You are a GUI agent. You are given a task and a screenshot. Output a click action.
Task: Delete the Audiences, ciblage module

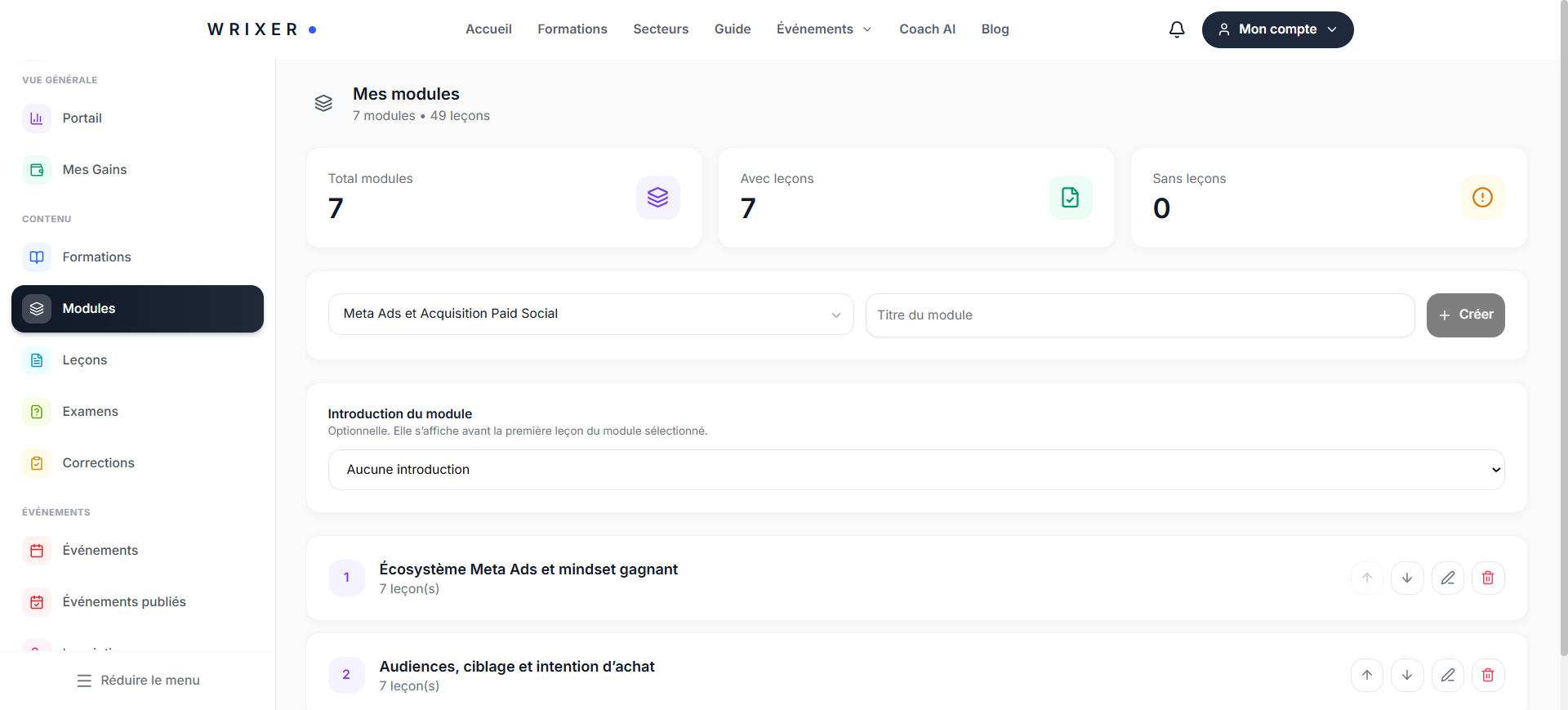pyautogui.click(x=1488, y=675)
